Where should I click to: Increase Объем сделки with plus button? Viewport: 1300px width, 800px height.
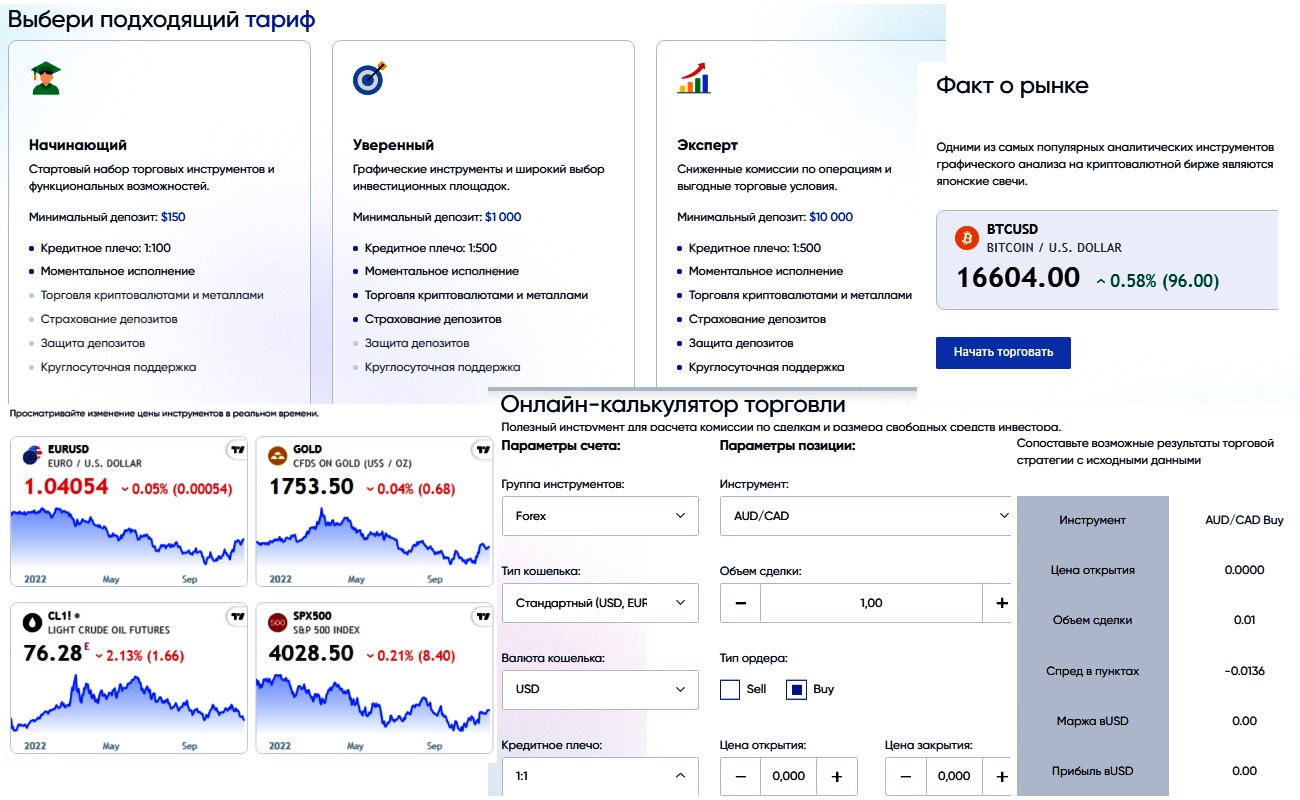tap(1001, 603)
